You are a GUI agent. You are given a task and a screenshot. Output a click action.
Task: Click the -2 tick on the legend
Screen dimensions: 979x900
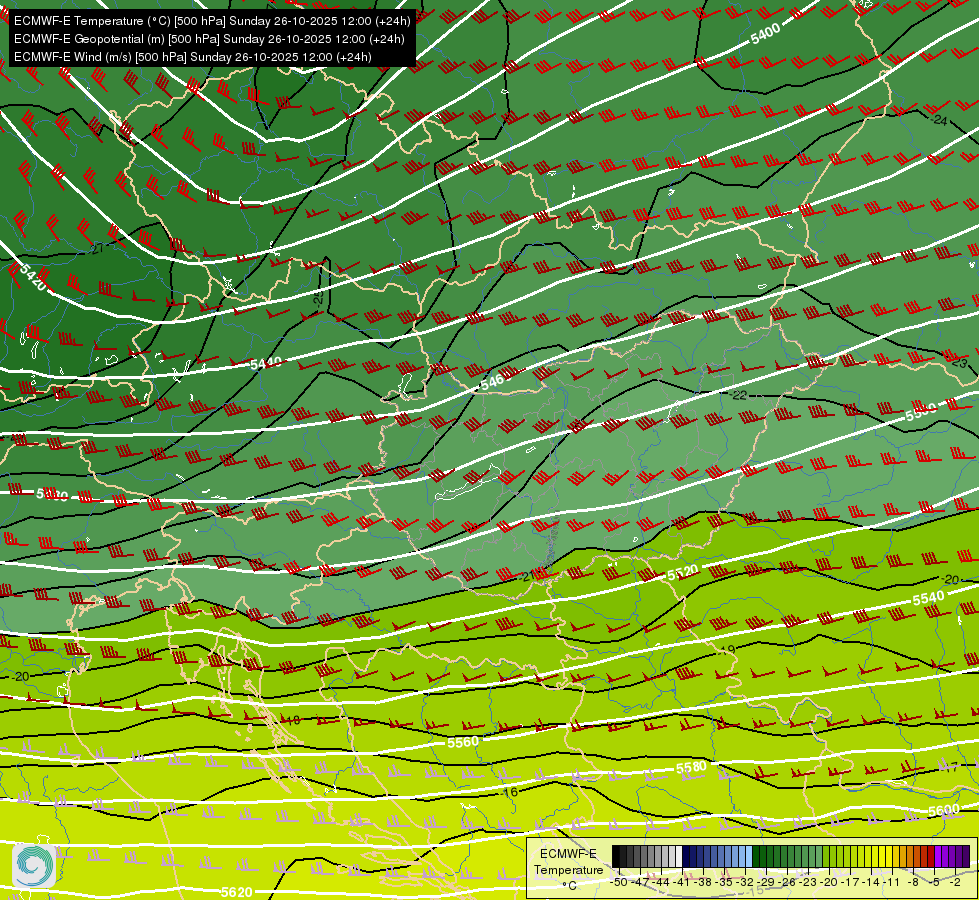[955, 883]
